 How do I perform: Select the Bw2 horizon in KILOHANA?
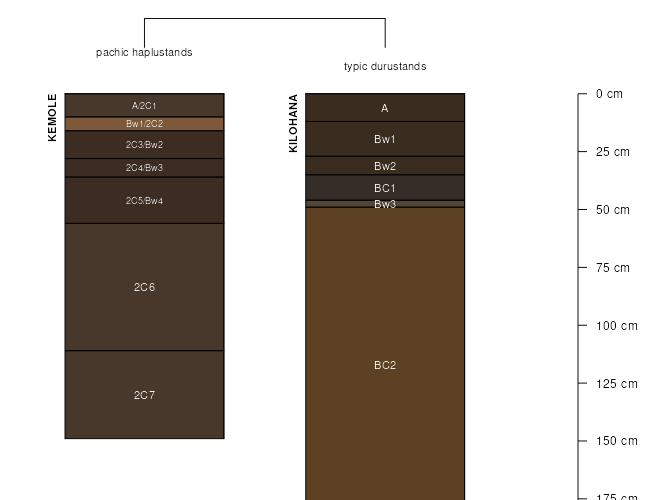385,166
